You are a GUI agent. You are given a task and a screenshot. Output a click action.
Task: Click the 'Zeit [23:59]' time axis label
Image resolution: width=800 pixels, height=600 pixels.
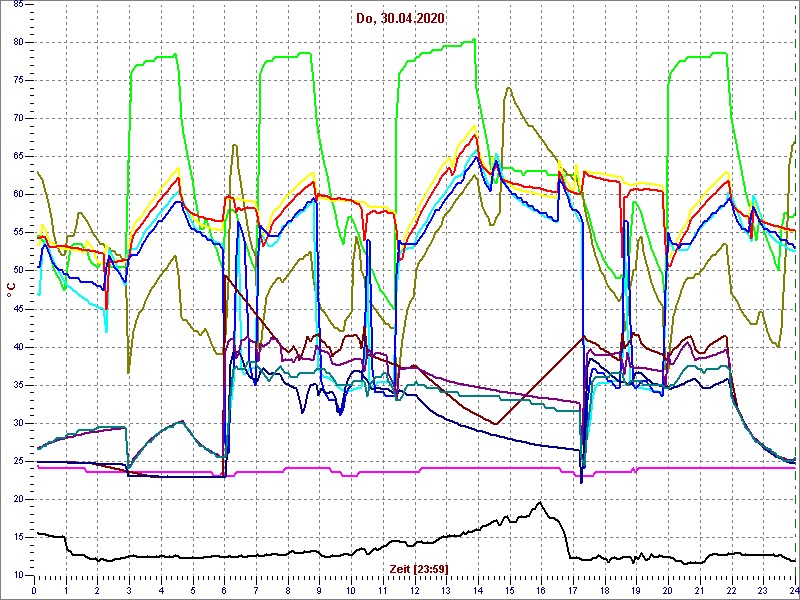coord(419,569)
